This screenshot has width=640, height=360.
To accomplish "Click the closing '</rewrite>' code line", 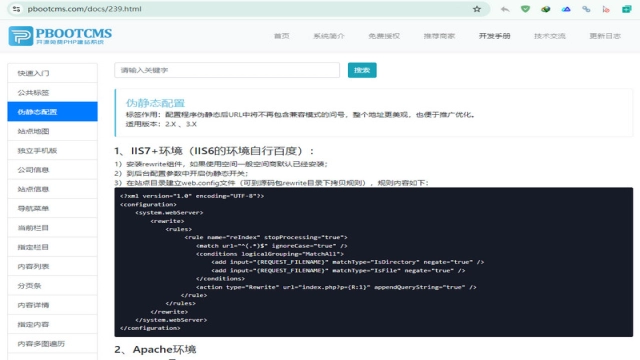I will pos(169,312).
